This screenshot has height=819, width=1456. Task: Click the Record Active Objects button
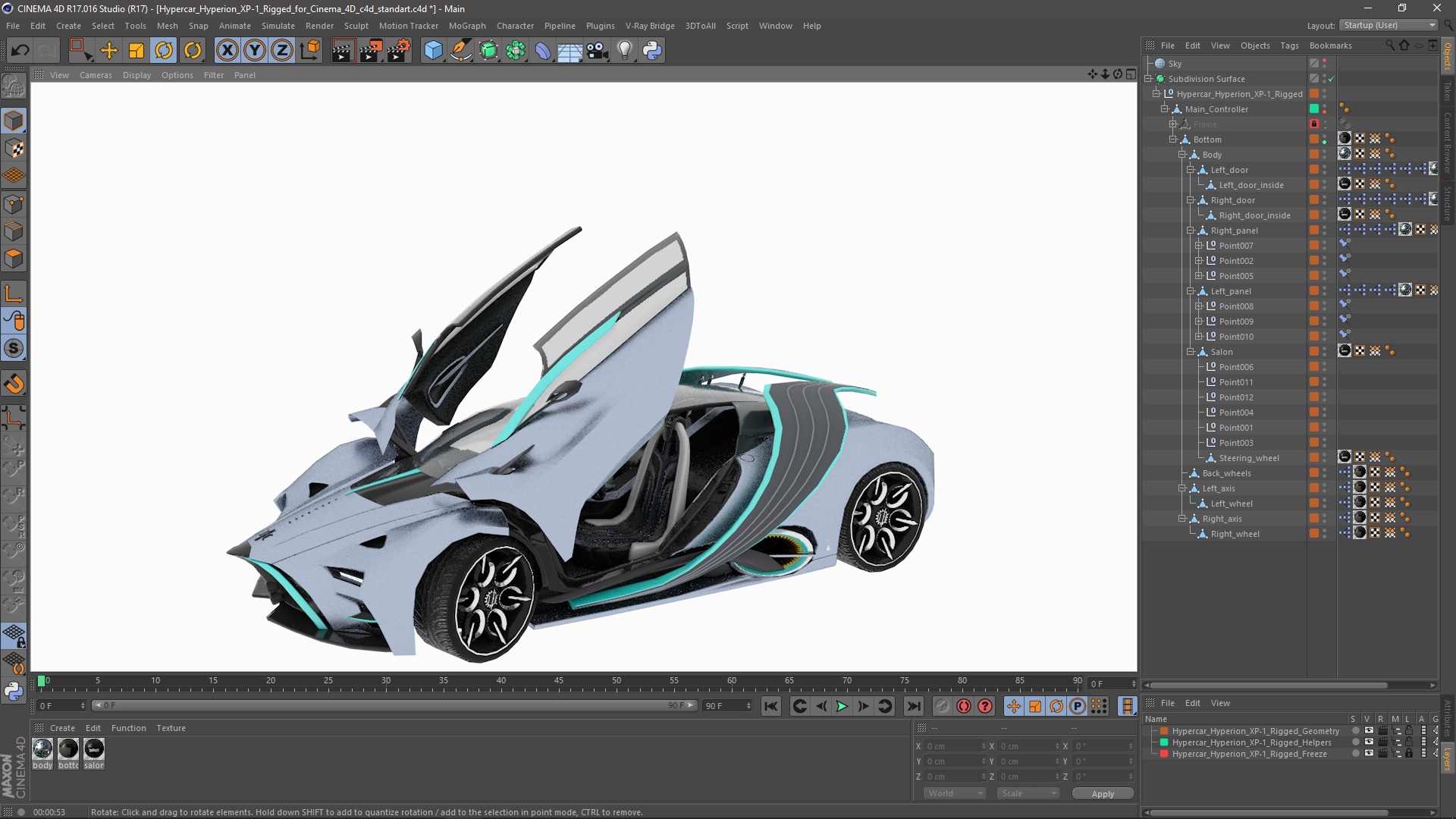[943, 706]
